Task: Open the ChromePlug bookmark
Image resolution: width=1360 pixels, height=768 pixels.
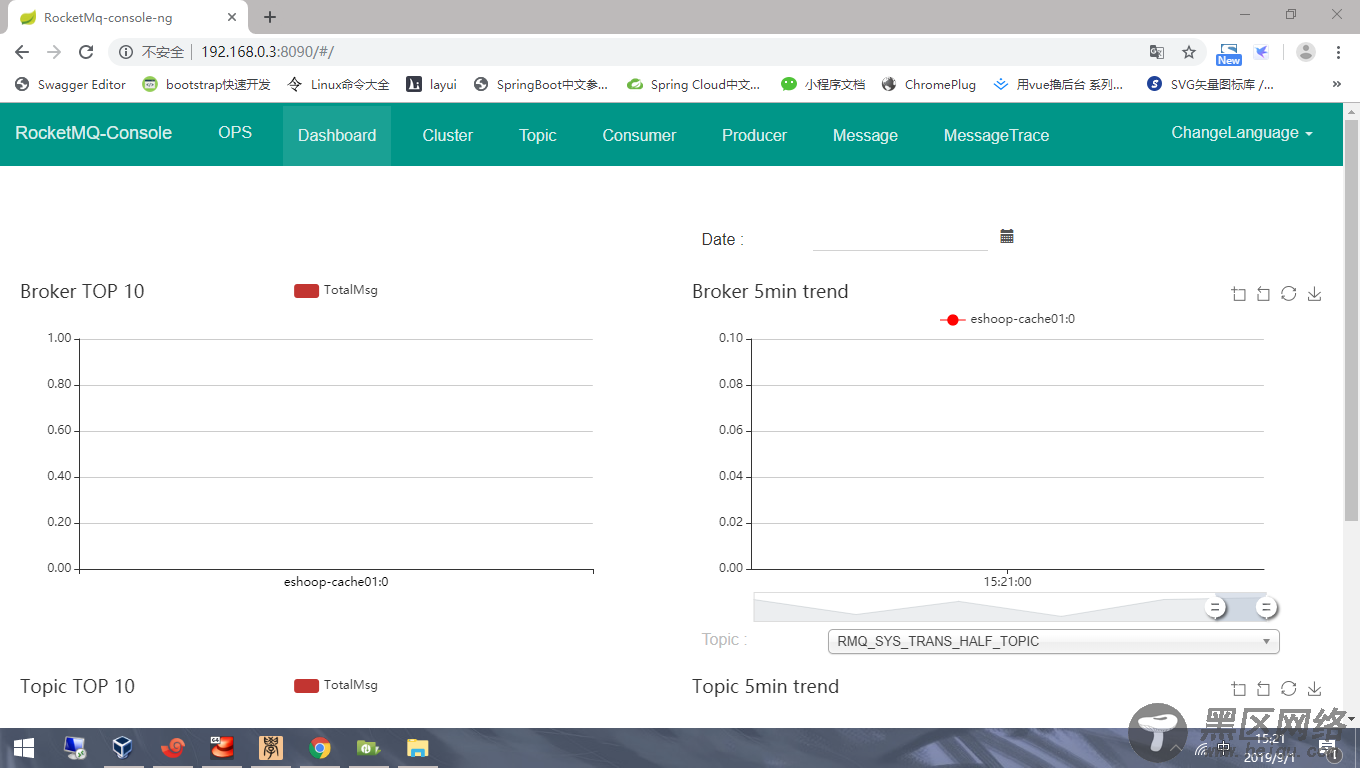Action: coord(929,85)
